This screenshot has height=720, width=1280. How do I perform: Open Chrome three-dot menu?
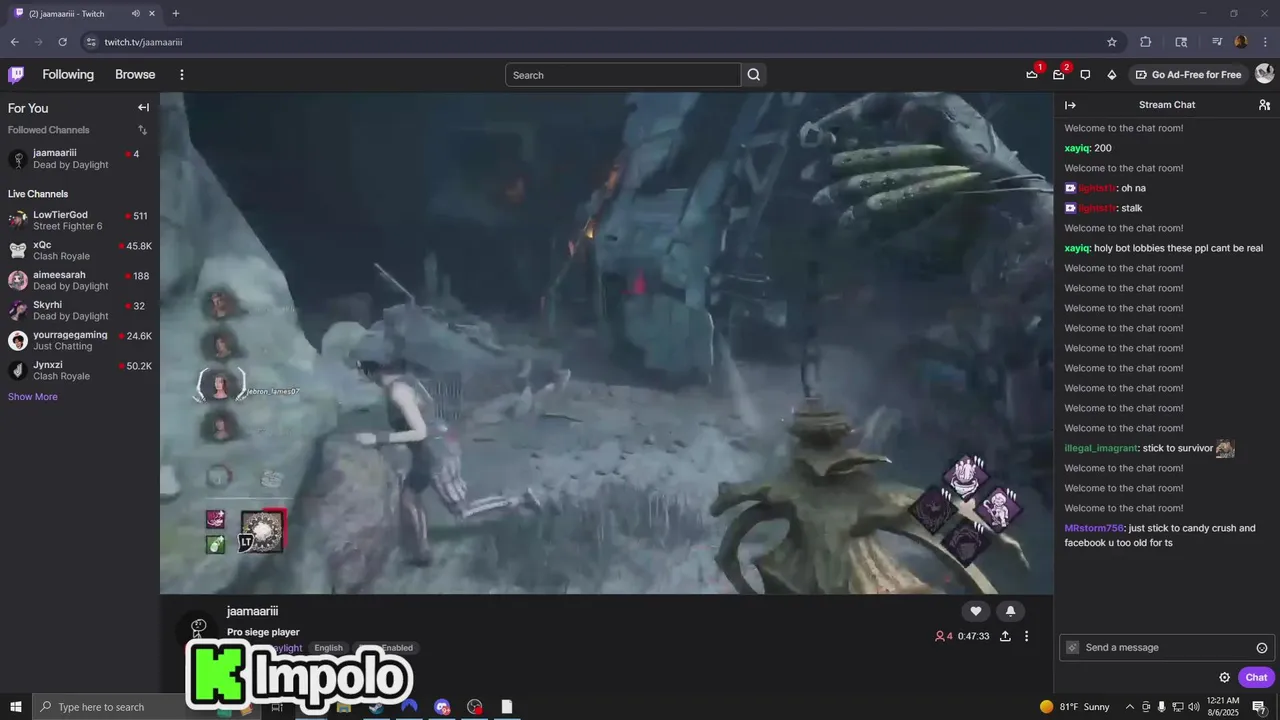[1265, 42]
